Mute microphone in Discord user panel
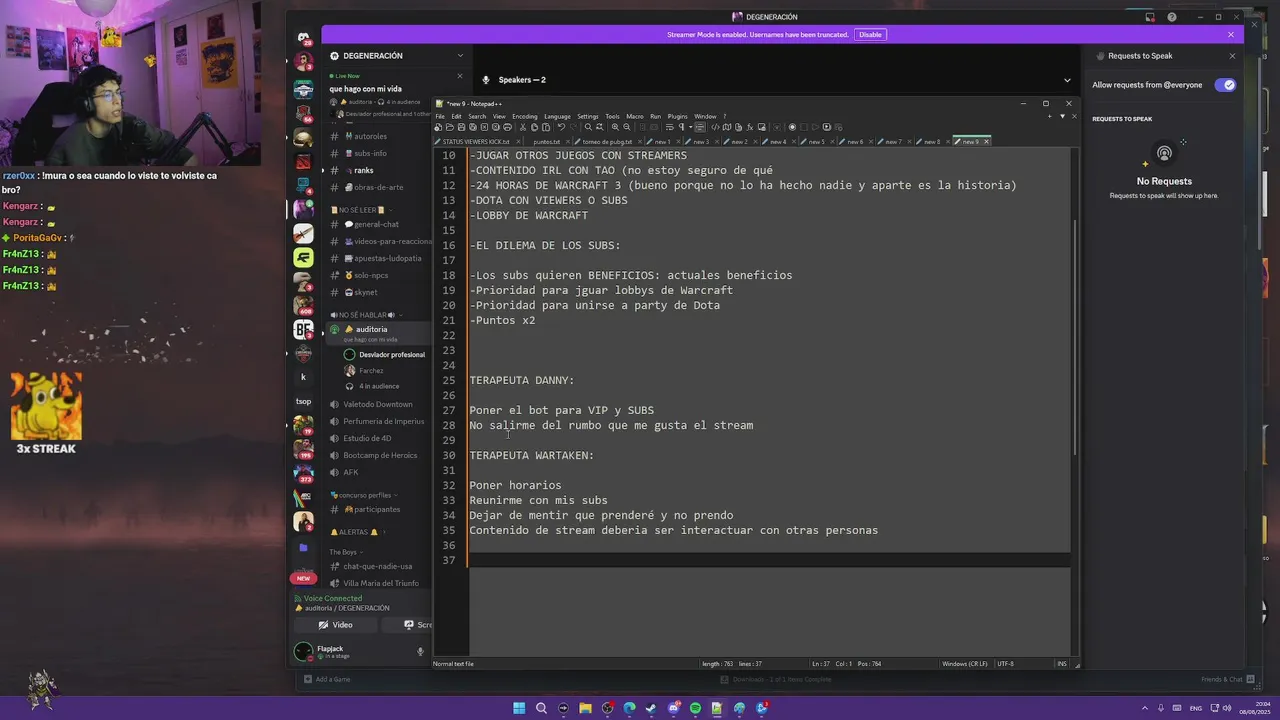 420,652
